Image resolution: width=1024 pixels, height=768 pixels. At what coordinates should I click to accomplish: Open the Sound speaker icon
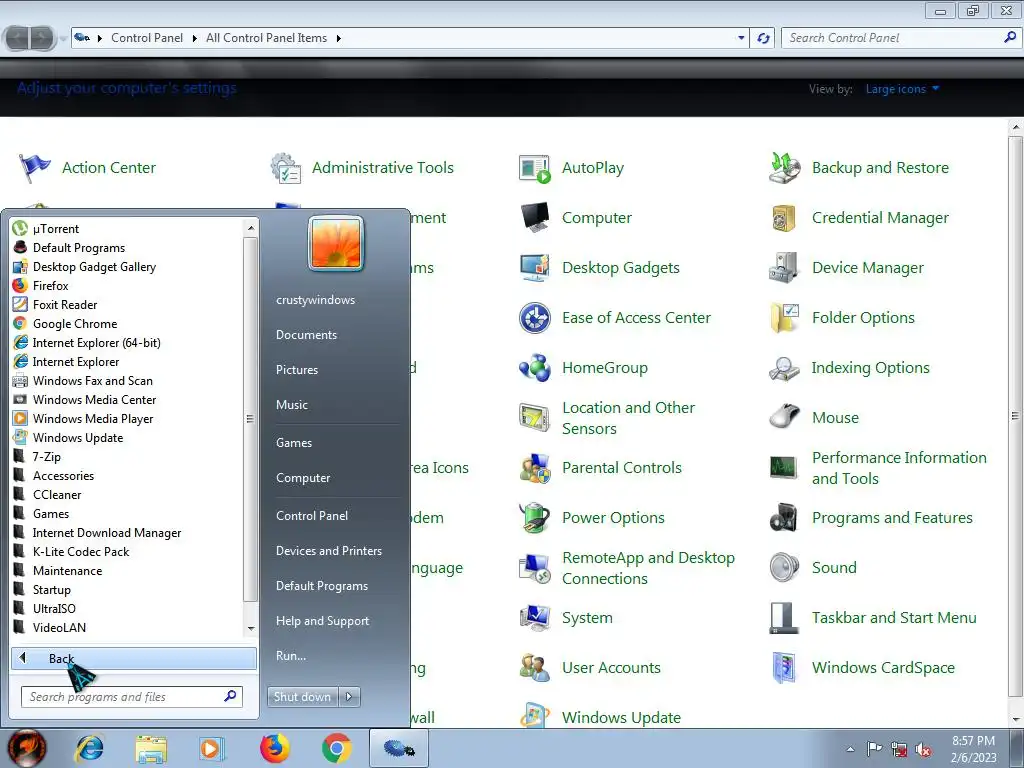[784, 568]
